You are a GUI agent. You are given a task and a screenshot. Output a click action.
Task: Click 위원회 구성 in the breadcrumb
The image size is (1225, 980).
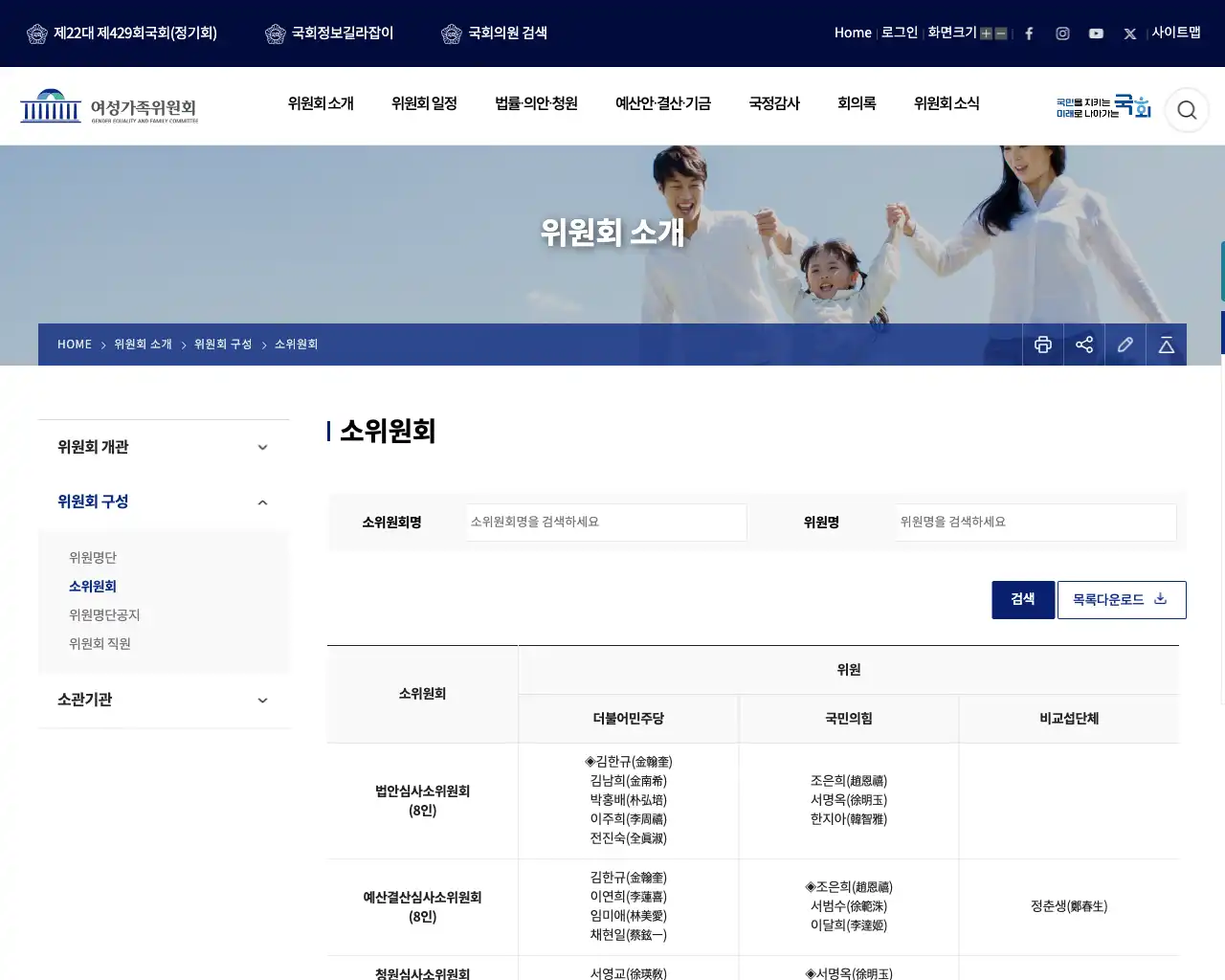click(x=223, y=345)
